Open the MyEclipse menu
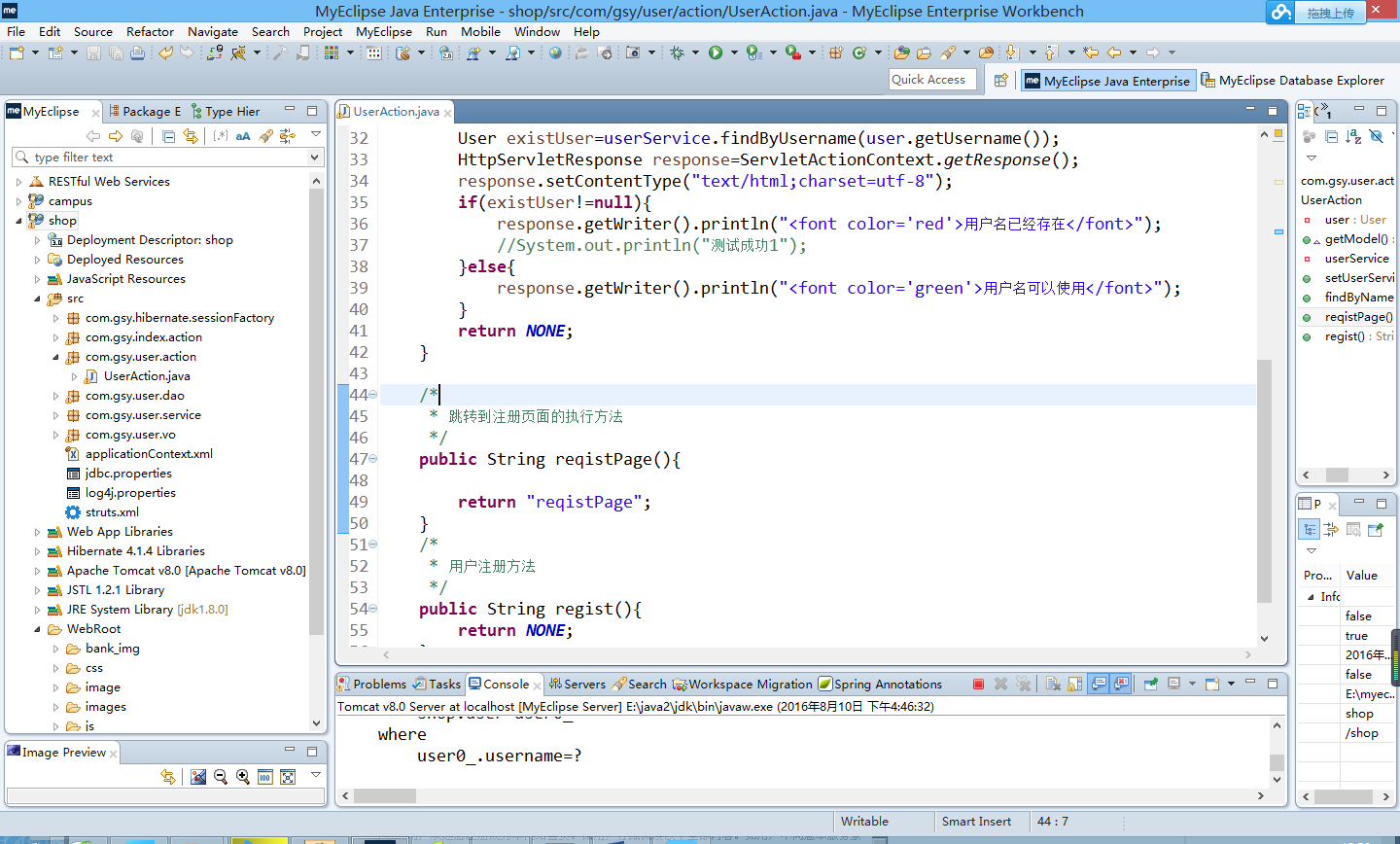Screen dimensions: 1400x844 (384, 31)
